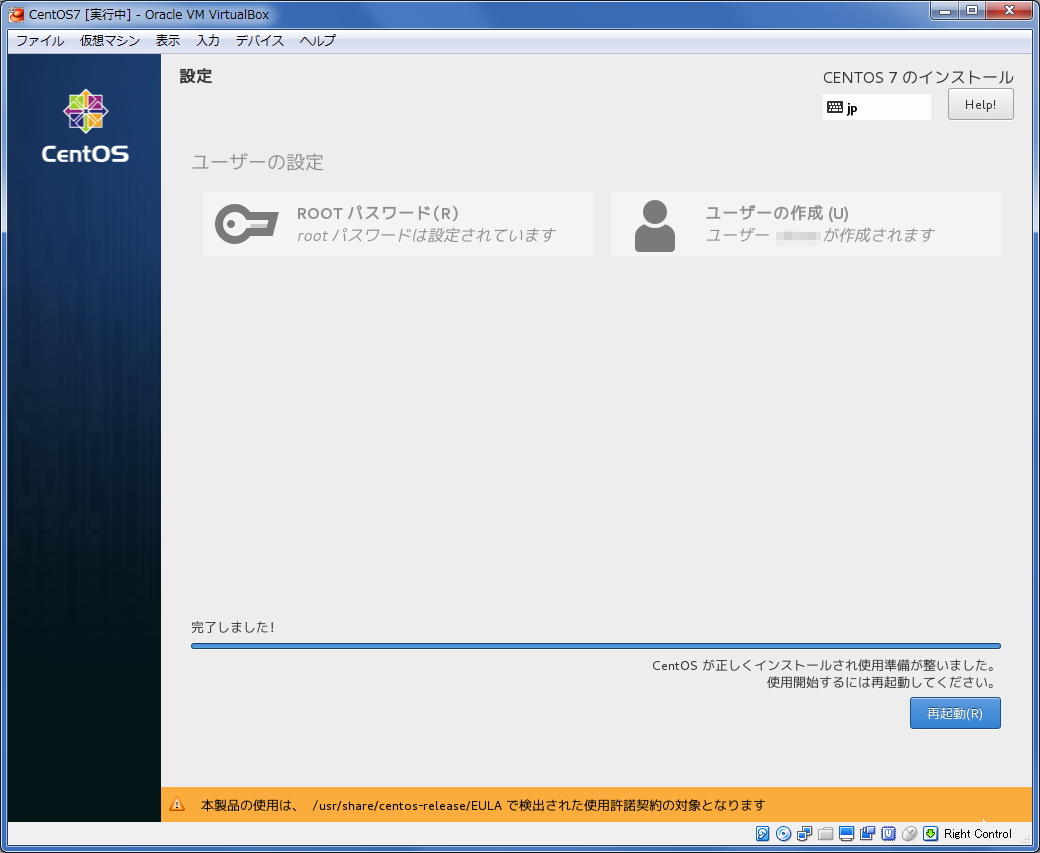Click the EULA warning triangle icon

coord(177,805)
